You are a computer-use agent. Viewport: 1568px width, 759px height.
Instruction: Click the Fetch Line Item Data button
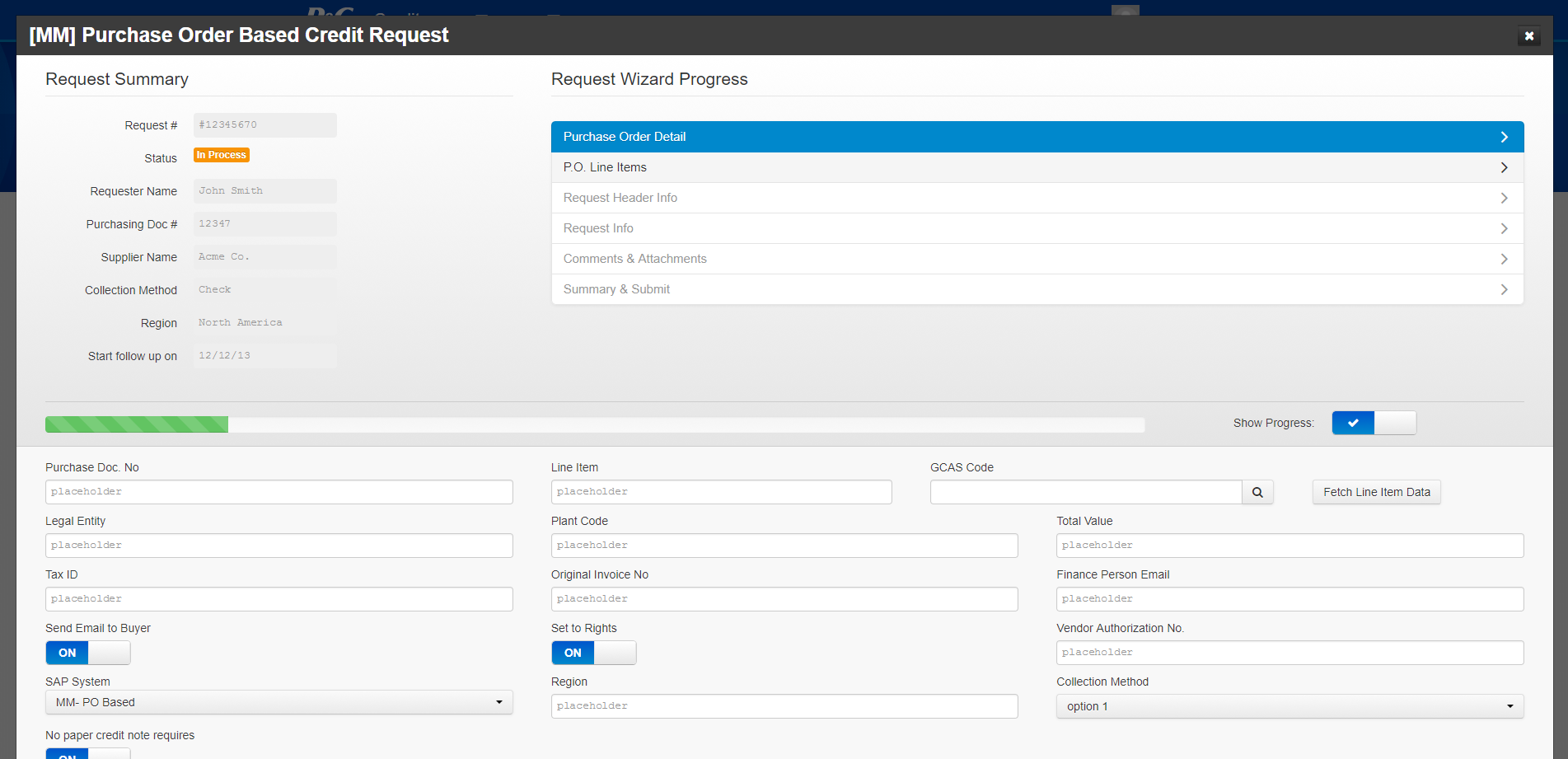tap(1376, 492)
